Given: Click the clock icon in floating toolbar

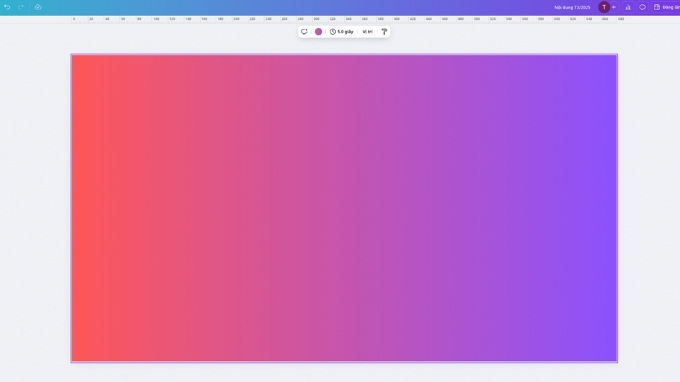Looking at the screenshot, I should pyautogui.click(x=333, y=32).
